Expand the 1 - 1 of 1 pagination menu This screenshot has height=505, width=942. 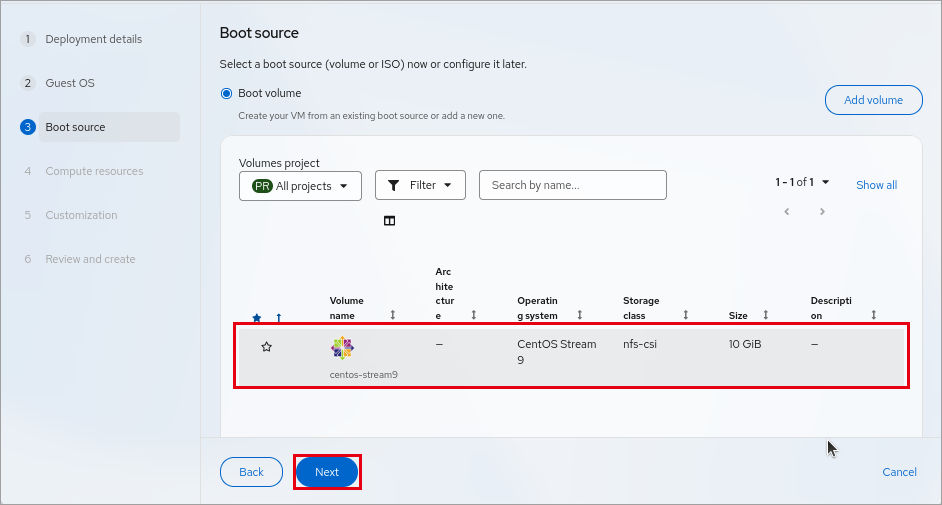click(x=802, y=182)
